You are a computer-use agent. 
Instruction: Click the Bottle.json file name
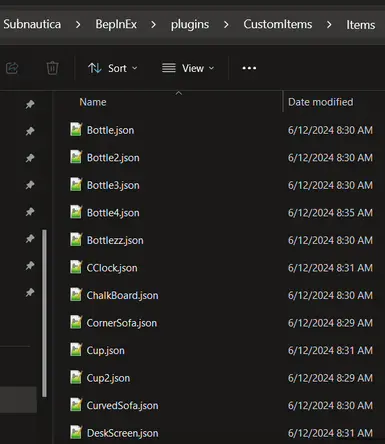click(110, 130)
